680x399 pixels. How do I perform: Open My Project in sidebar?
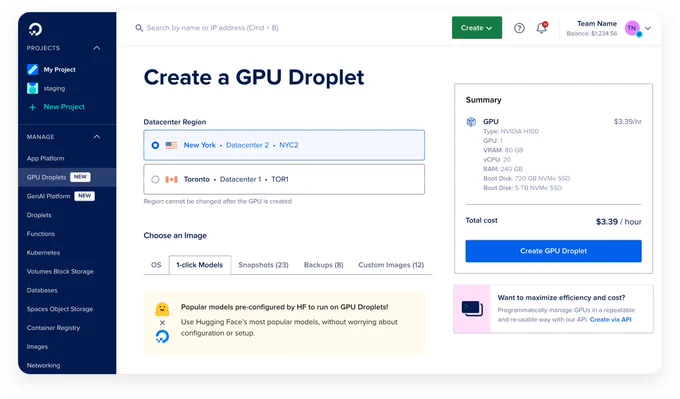pyautogui.click(x=59, y=69)
